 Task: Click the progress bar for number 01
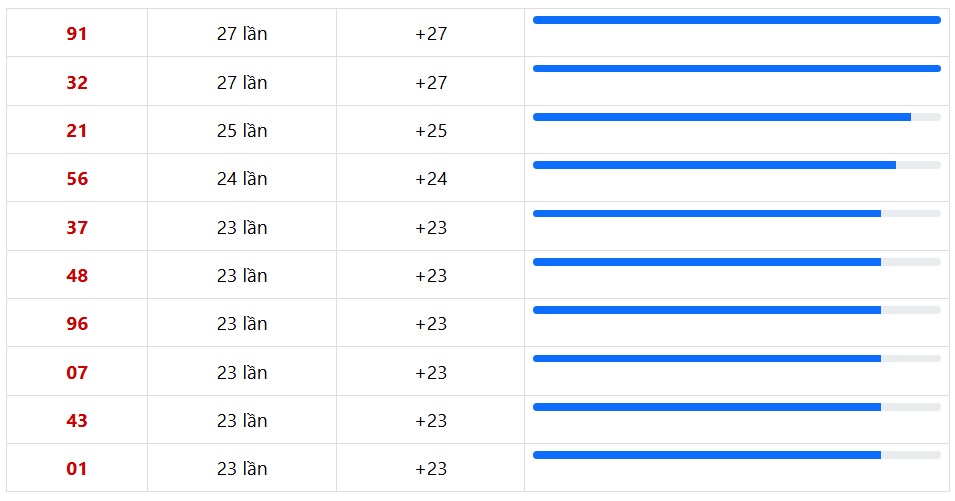pos(737,455)
